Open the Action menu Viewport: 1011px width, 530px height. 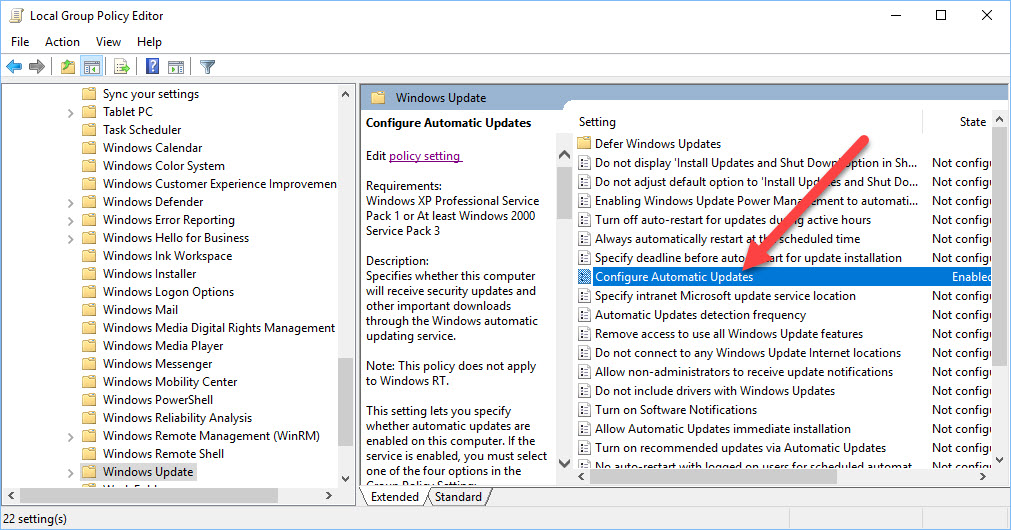point(62,42)
